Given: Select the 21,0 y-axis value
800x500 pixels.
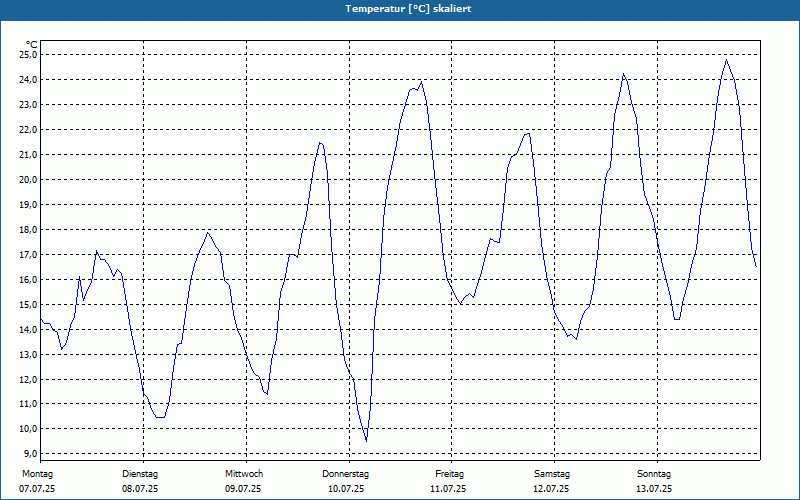Looking at the screenshot, I should click(28, 155).
